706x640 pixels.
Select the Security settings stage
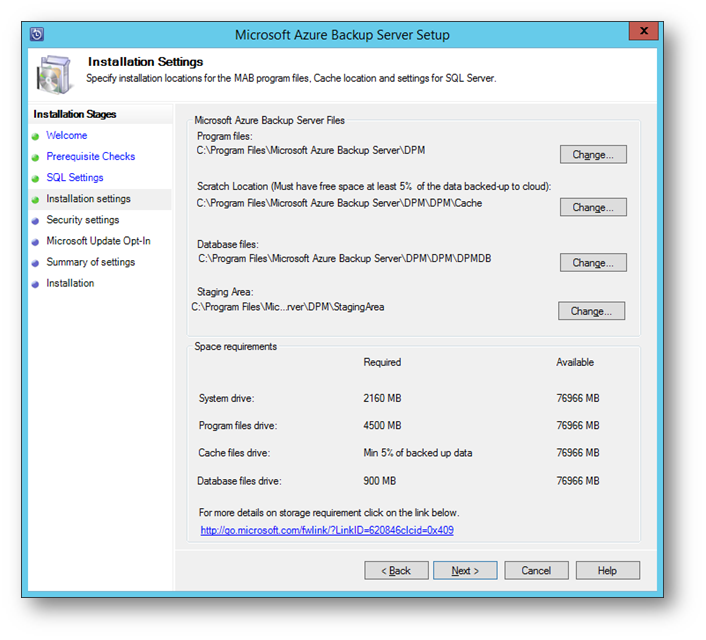[x=83, y=220]
